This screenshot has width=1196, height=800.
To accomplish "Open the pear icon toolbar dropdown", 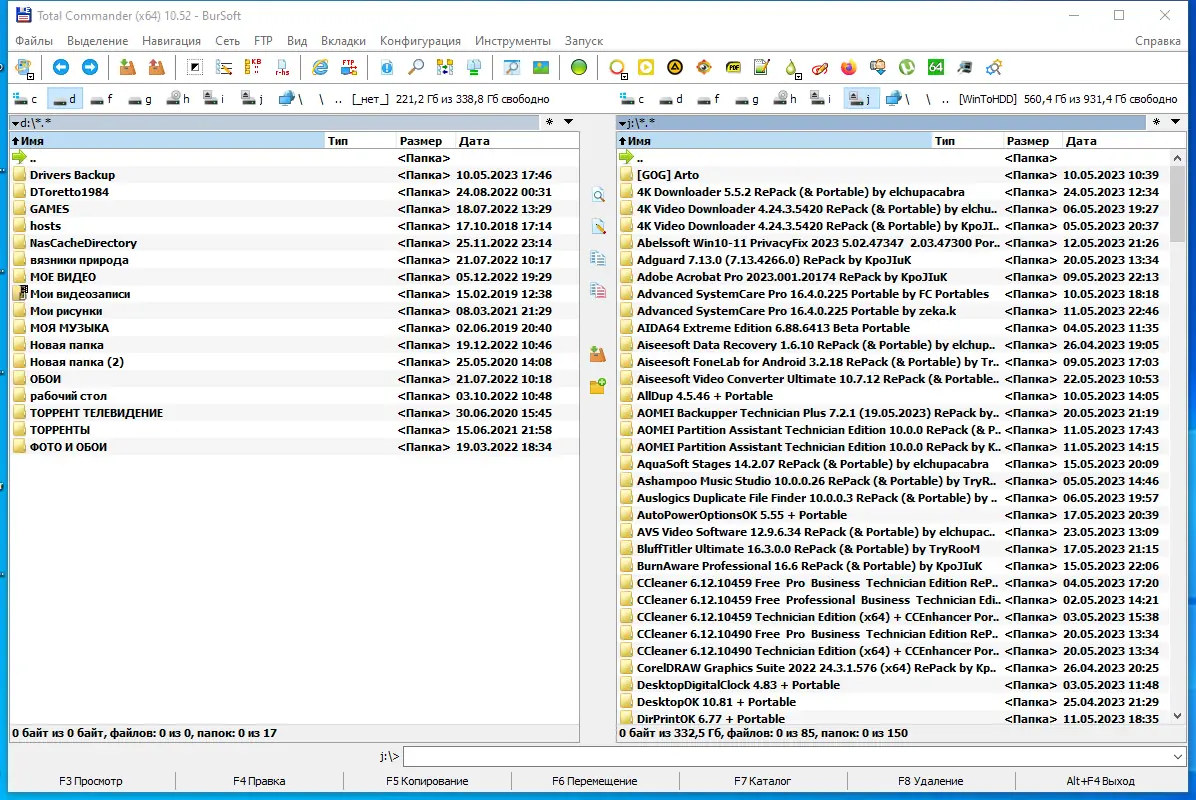I will pyautogui.click(x=799, y=76).
